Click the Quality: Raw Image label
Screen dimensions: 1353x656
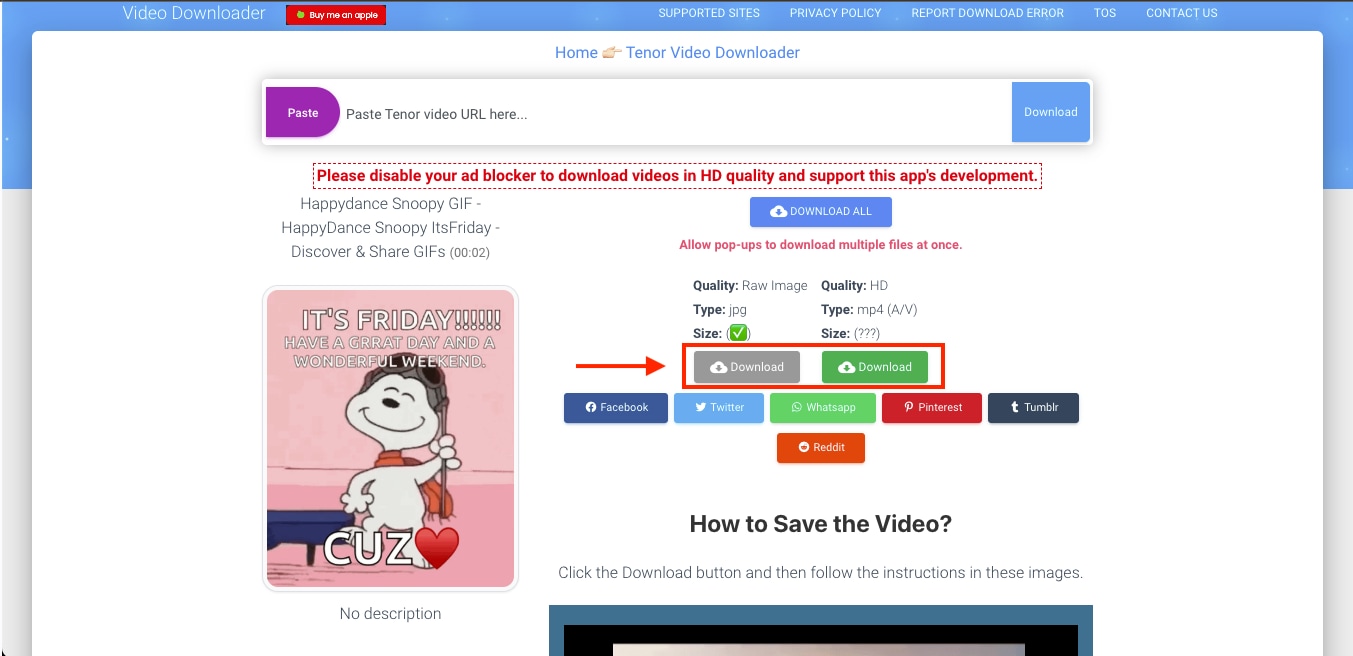coord(750,286)
